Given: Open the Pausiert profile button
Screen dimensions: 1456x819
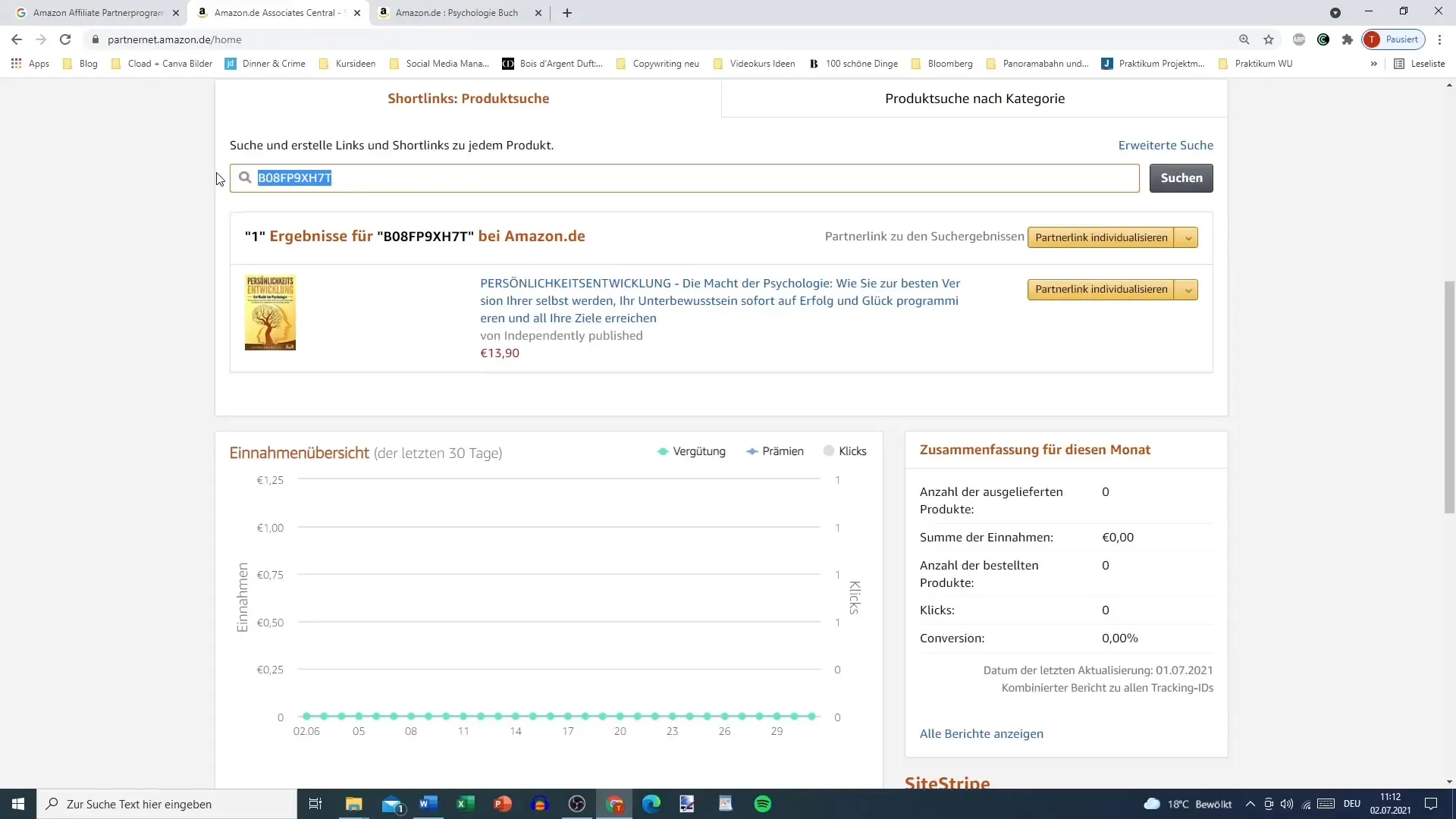Looking at the screenshot, I should (1394, 39).
